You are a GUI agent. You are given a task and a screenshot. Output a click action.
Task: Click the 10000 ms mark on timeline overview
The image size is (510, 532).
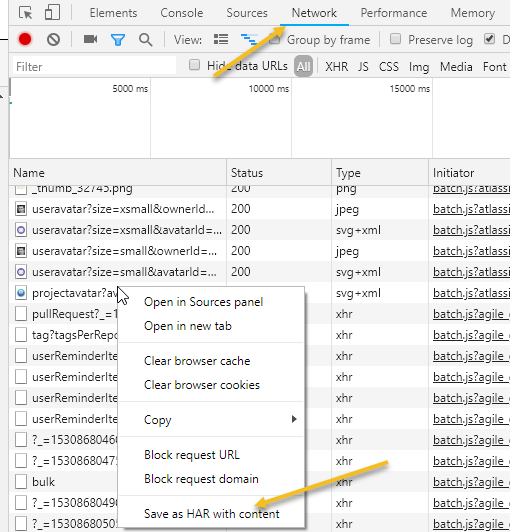(269, 89)
